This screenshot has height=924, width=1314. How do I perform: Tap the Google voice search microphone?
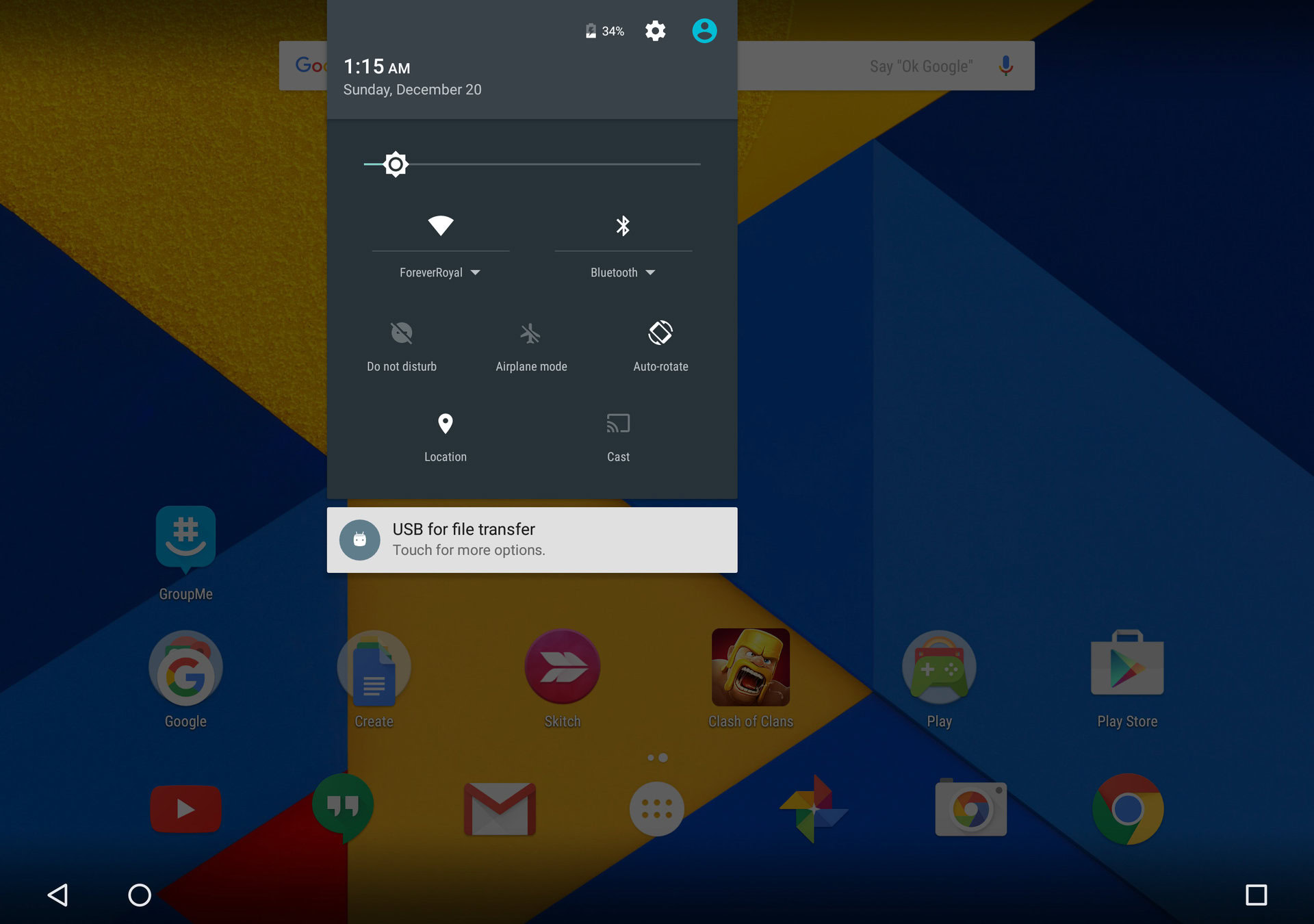point(1005,66)
